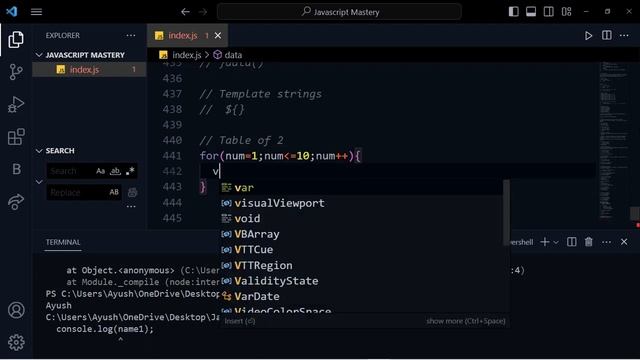
Task: Close the index.js tab
Action: [x=218, y=36]
